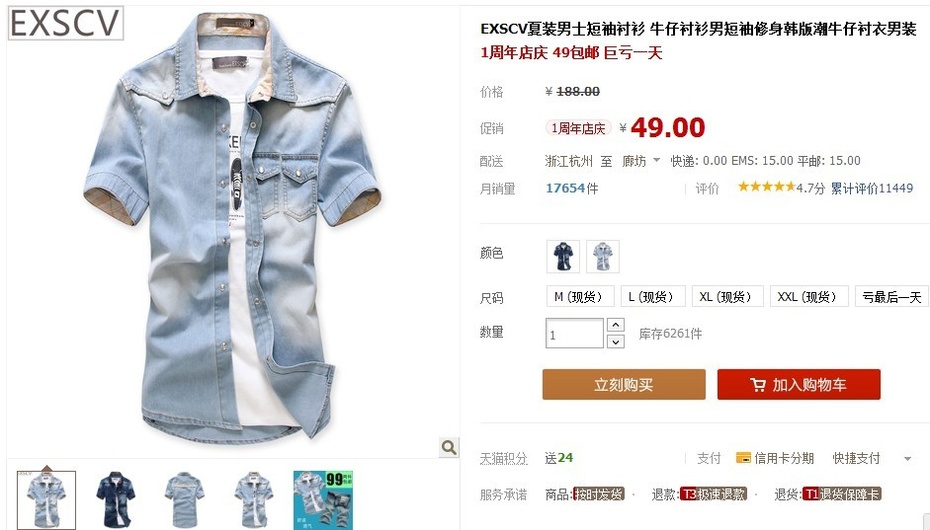Click the shopping cart icon in red button
Image resolution: width=930 pixels, height=530 pixels.
click(x=757, y=385)
